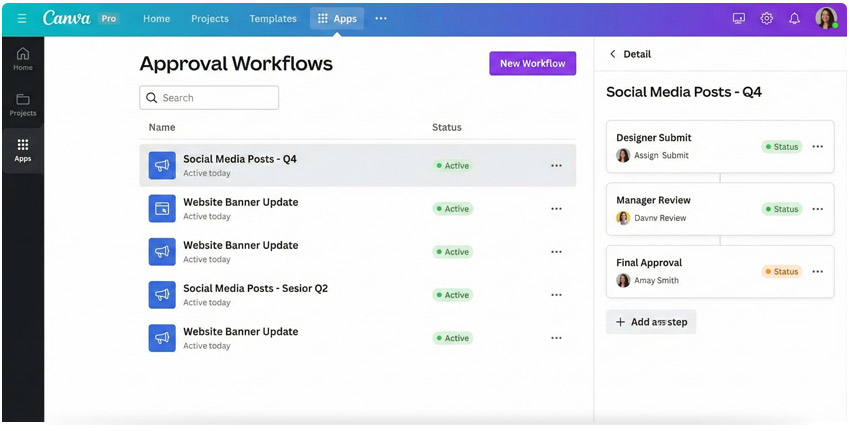This screenshot has height=431, width=850.
Task: Click the present screen monitor icon
Action: tap(738, 18)
